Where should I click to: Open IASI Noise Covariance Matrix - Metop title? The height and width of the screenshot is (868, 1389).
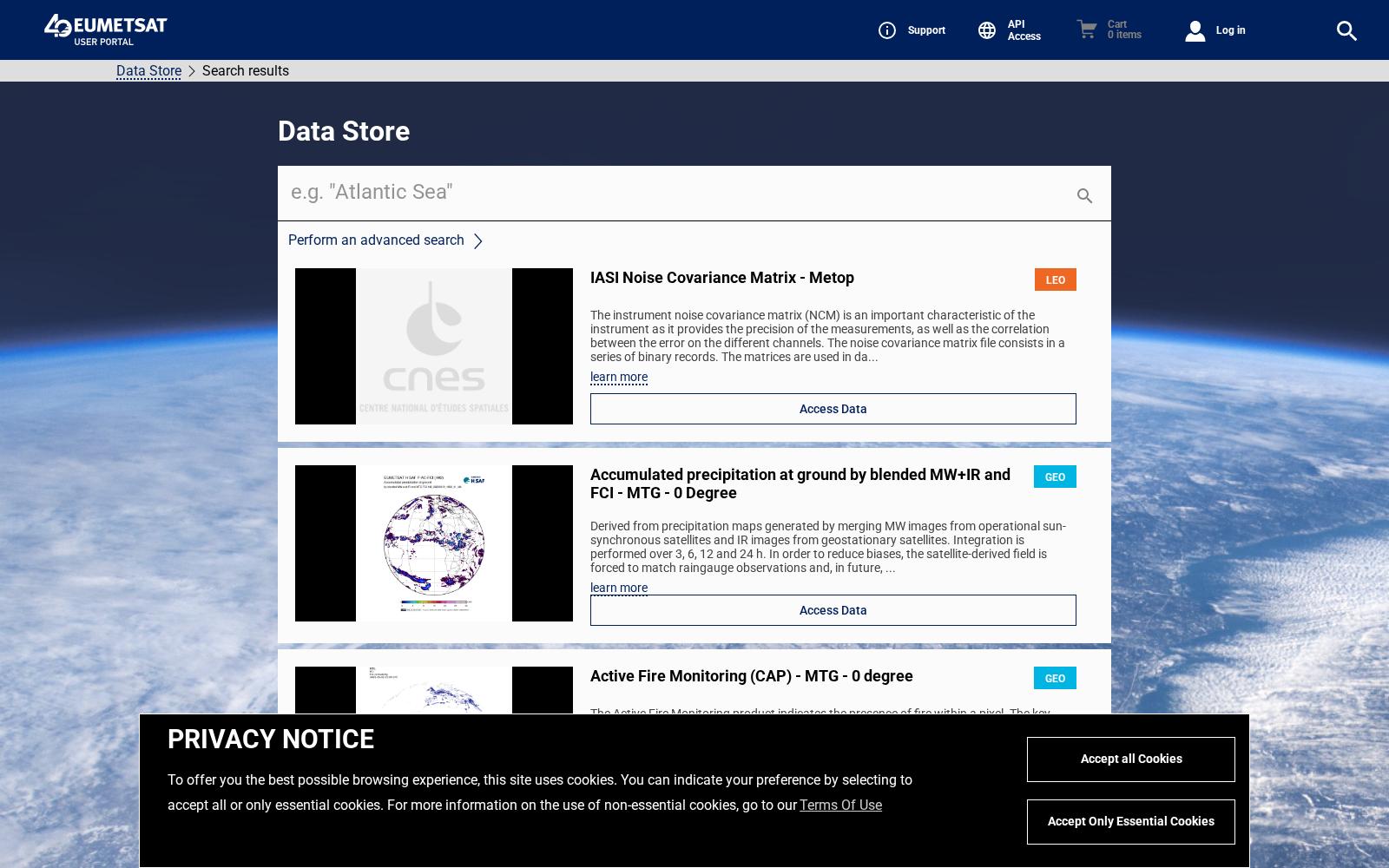(x=722, y=278)
